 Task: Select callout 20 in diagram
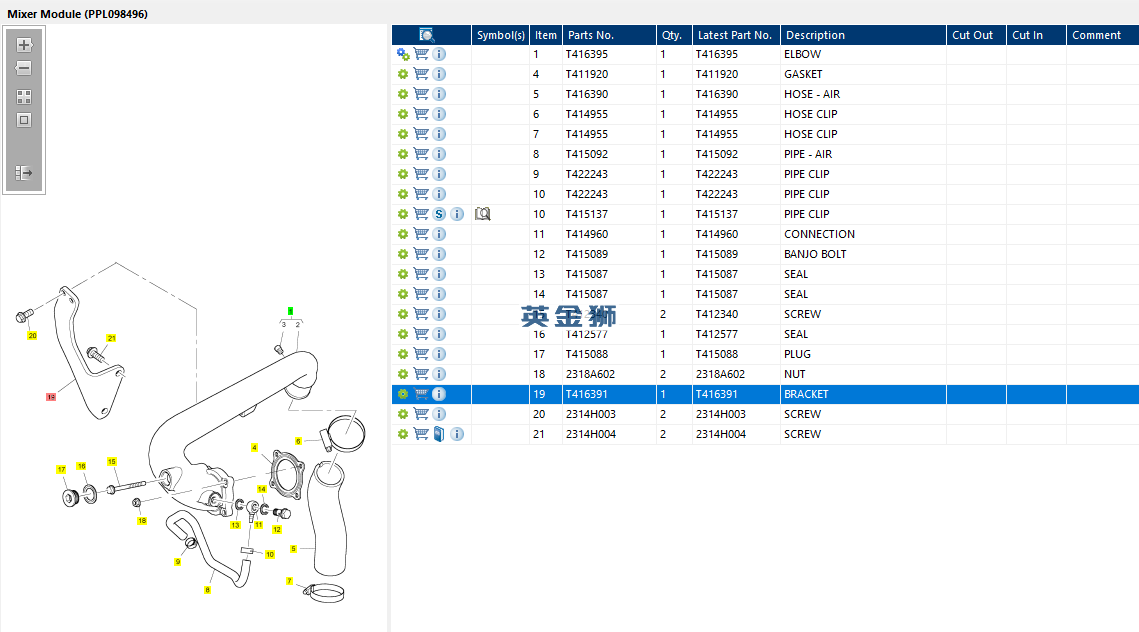[32, 336]
